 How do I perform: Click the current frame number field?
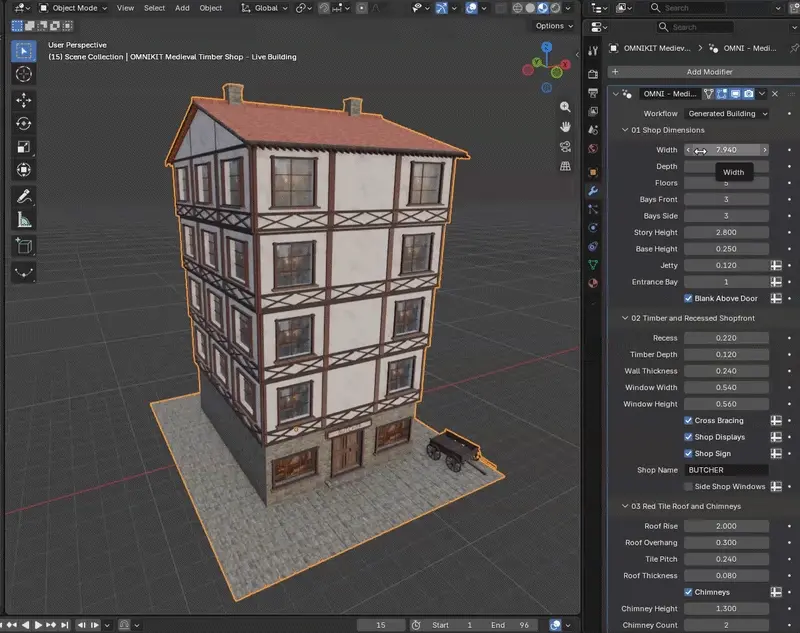[x=381, y=625]
